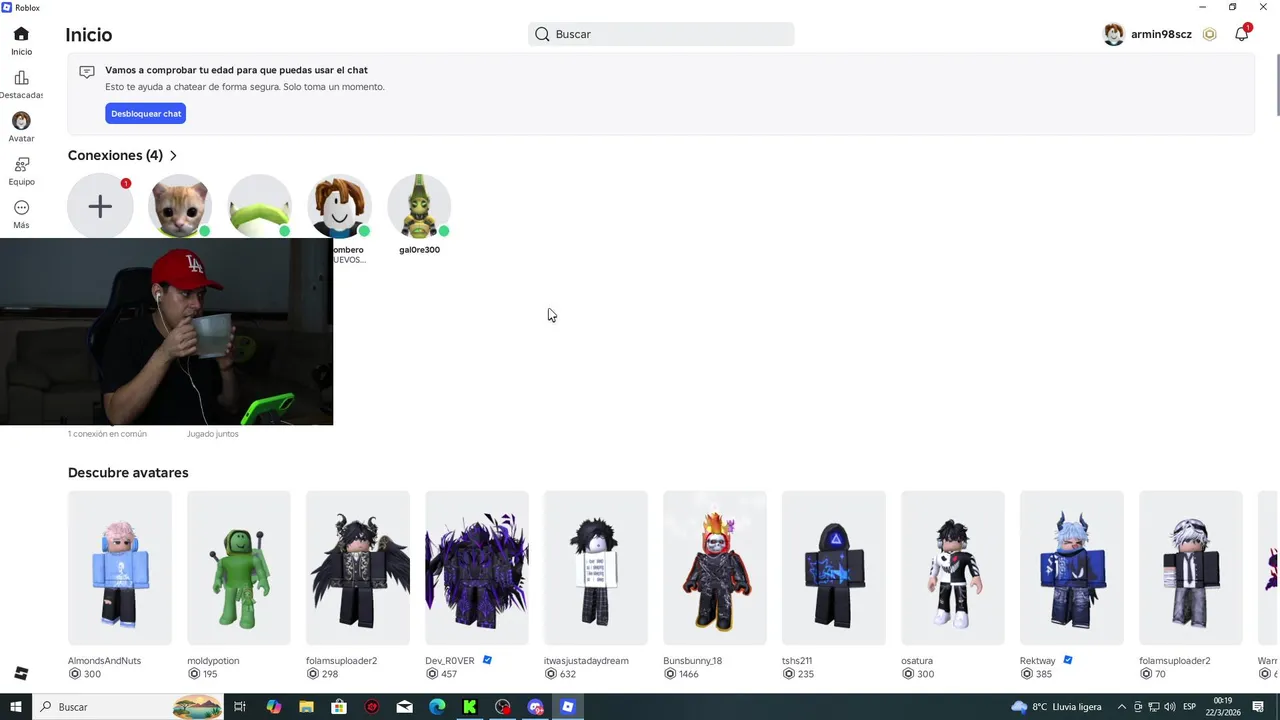The width and height of the screenshot is (1280, 720).
Task: Open the Más menu in sidebar
Action: (21, 208)
